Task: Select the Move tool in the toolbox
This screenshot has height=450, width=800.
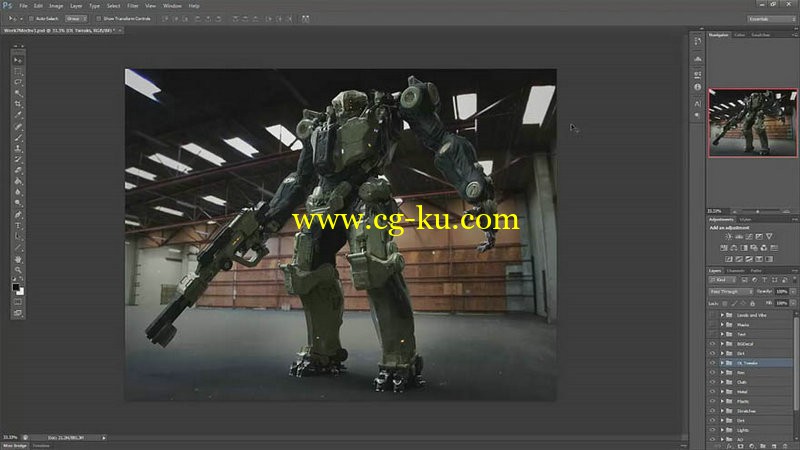Action: [18, 60]
